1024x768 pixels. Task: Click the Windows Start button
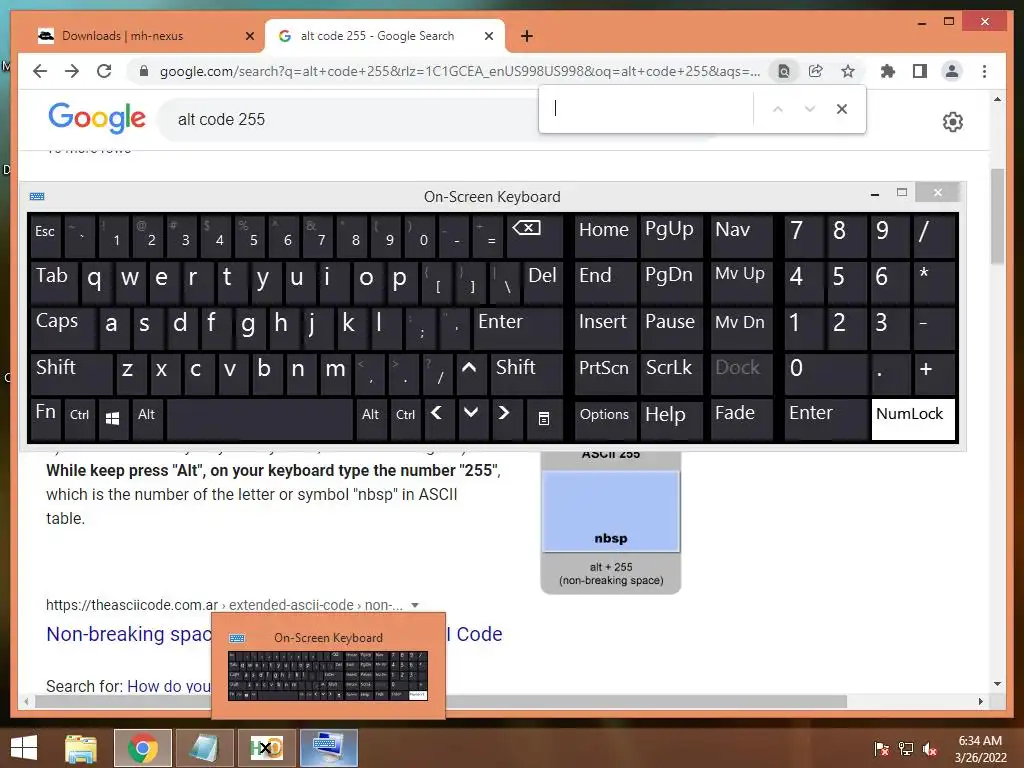tap(24, 748)
